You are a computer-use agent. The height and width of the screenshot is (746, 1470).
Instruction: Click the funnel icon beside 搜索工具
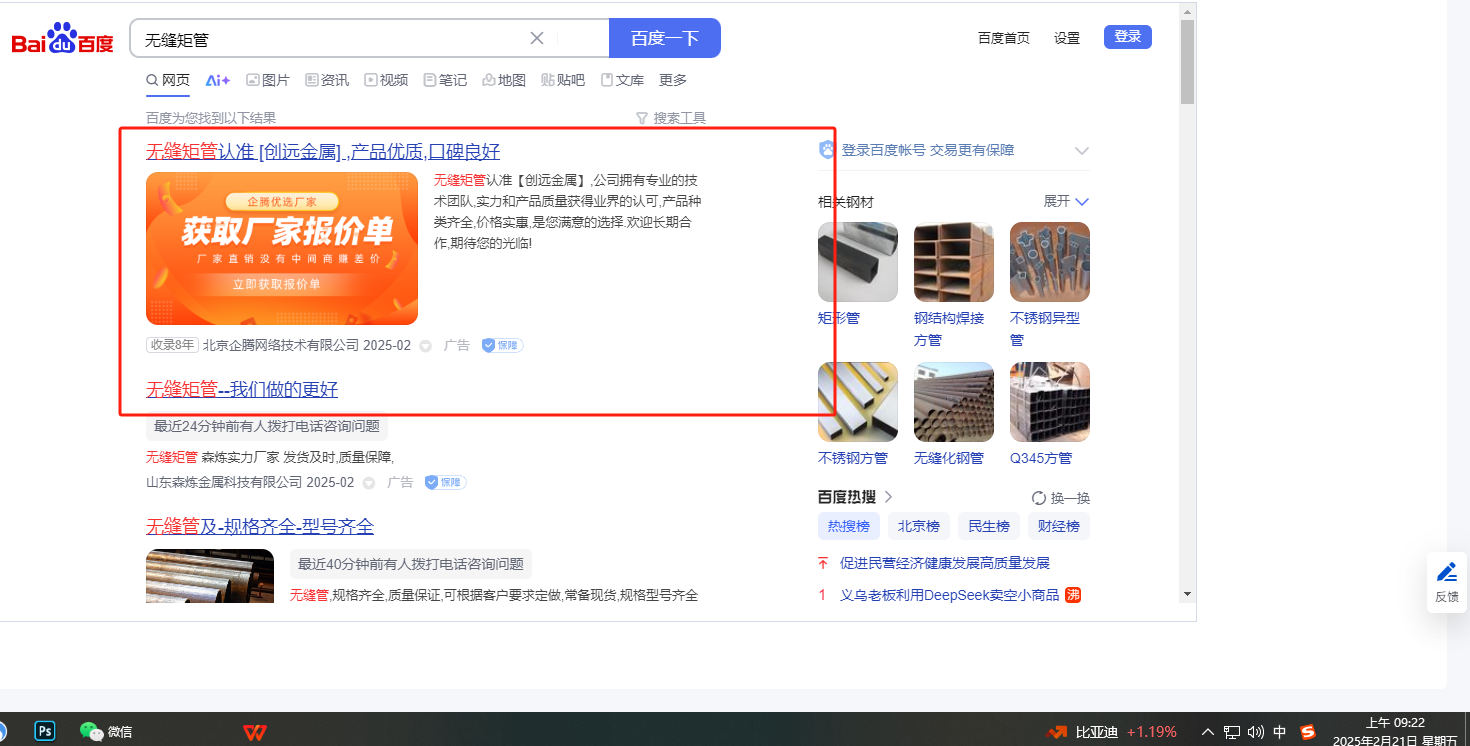(642, 118)
